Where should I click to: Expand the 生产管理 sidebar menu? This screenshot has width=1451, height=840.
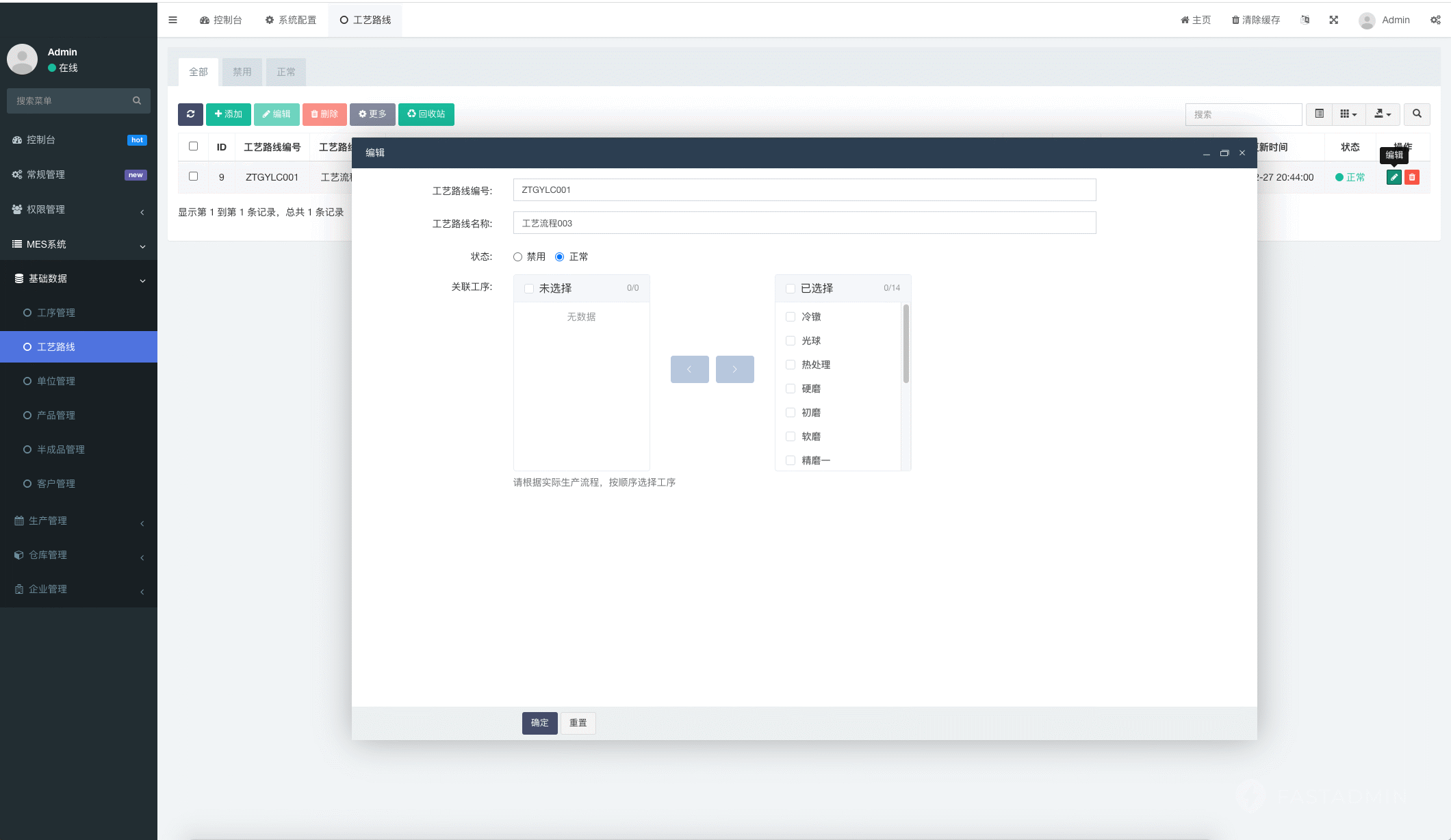click(x=79, y=521)
